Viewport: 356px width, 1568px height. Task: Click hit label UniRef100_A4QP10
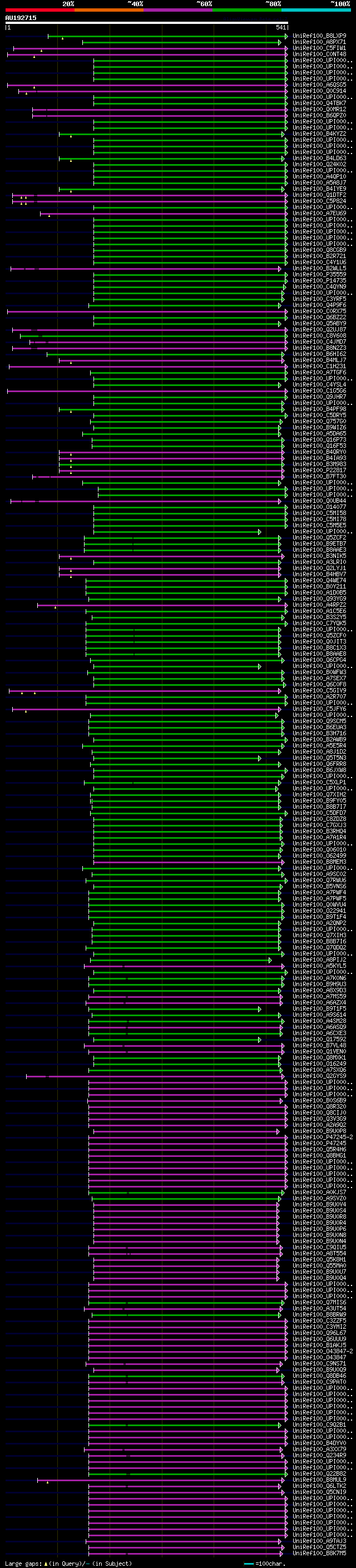click(319, 176)
